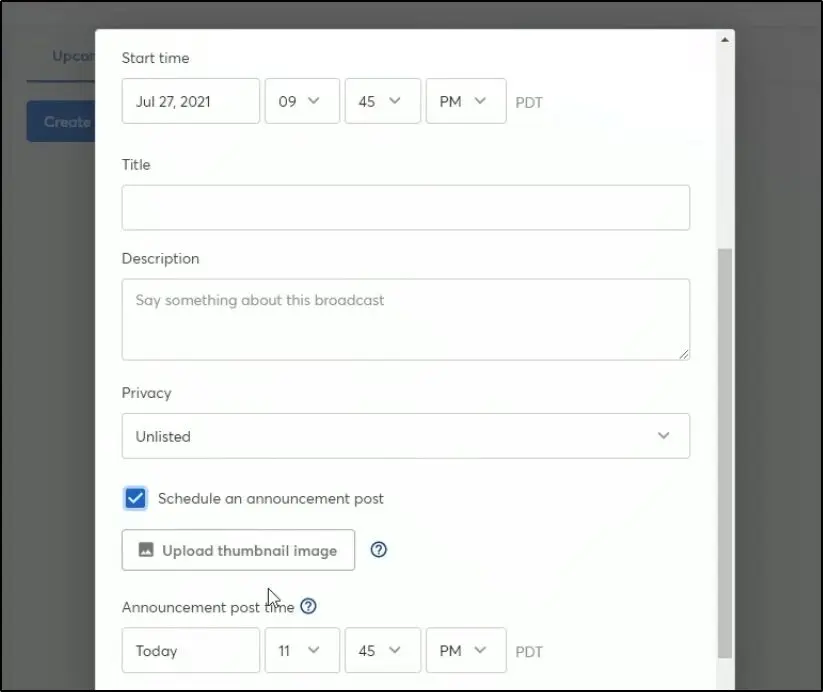Click the Description text area

point(405,318)
